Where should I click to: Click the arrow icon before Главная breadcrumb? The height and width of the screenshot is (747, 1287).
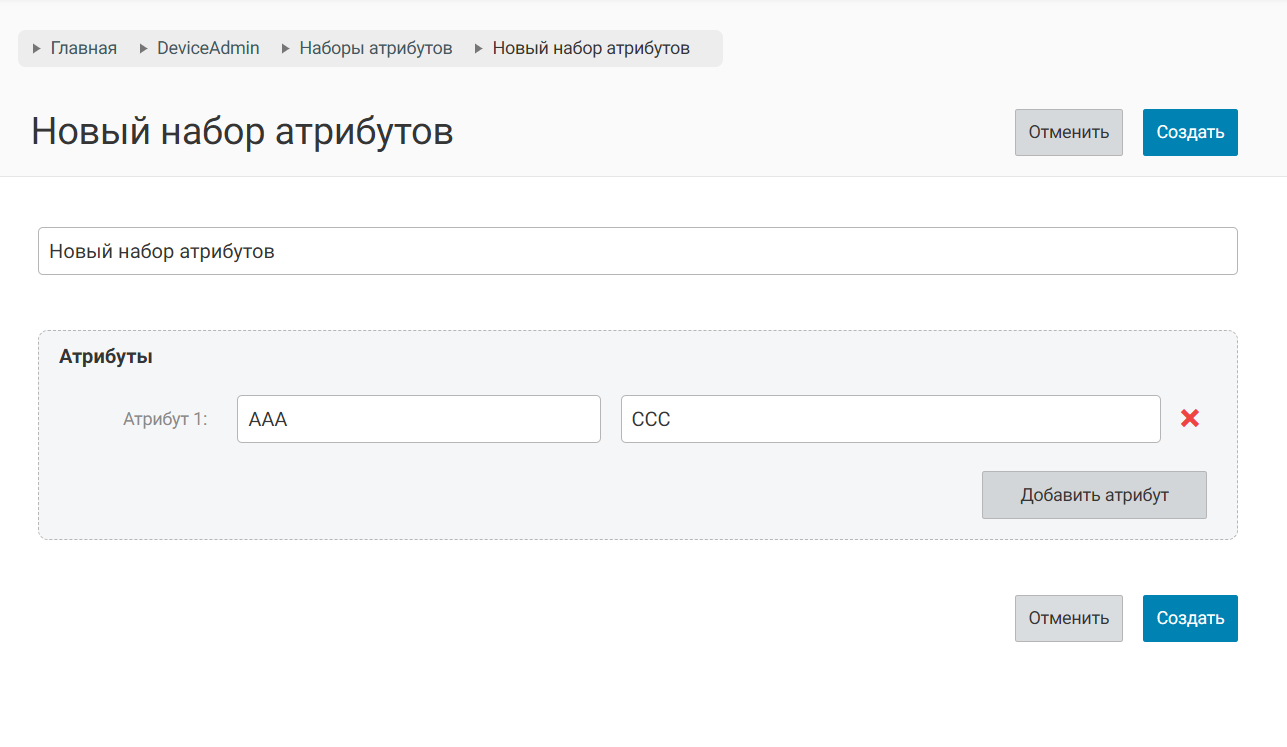37,48
